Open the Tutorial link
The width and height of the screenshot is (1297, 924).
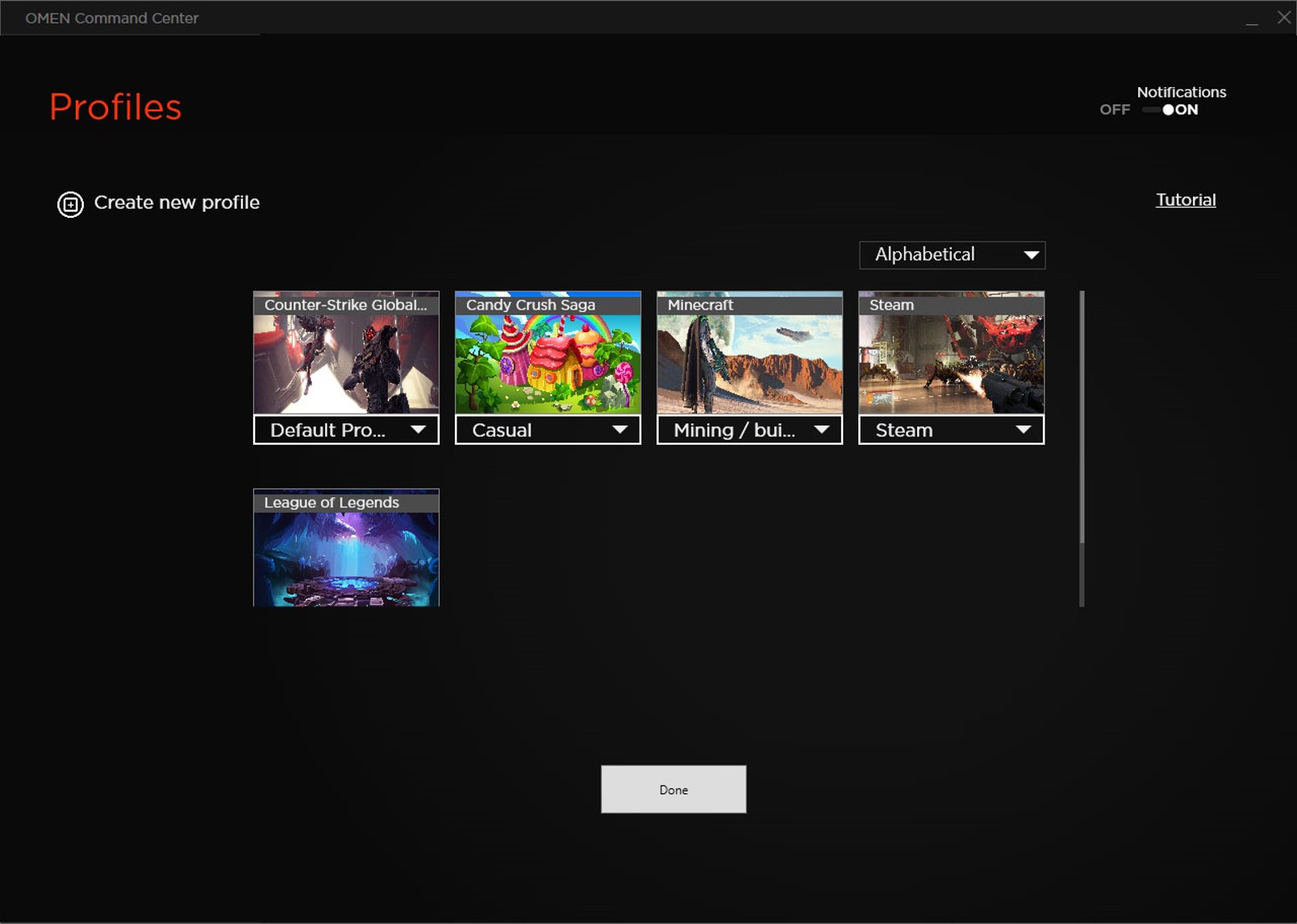[x=1185, y=200]
